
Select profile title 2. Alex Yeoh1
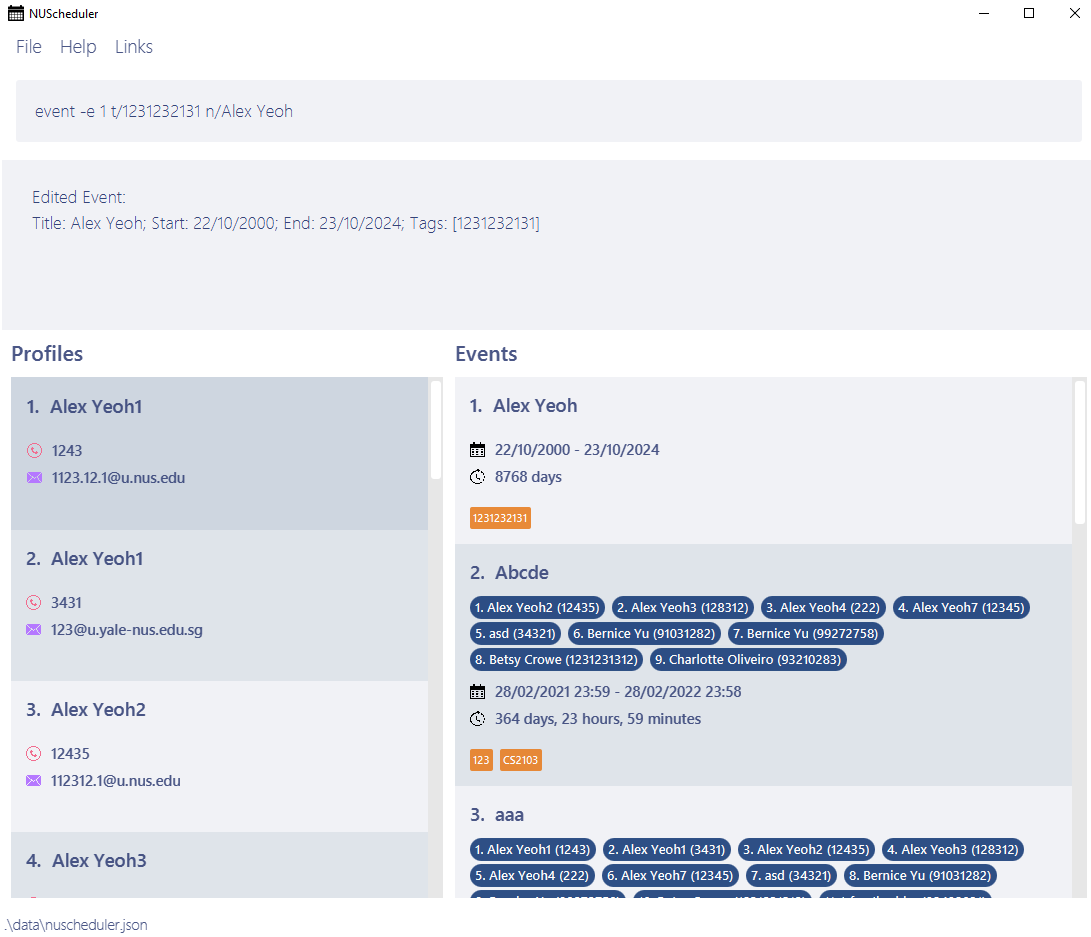pyautogui.click(x=84, y=559)
